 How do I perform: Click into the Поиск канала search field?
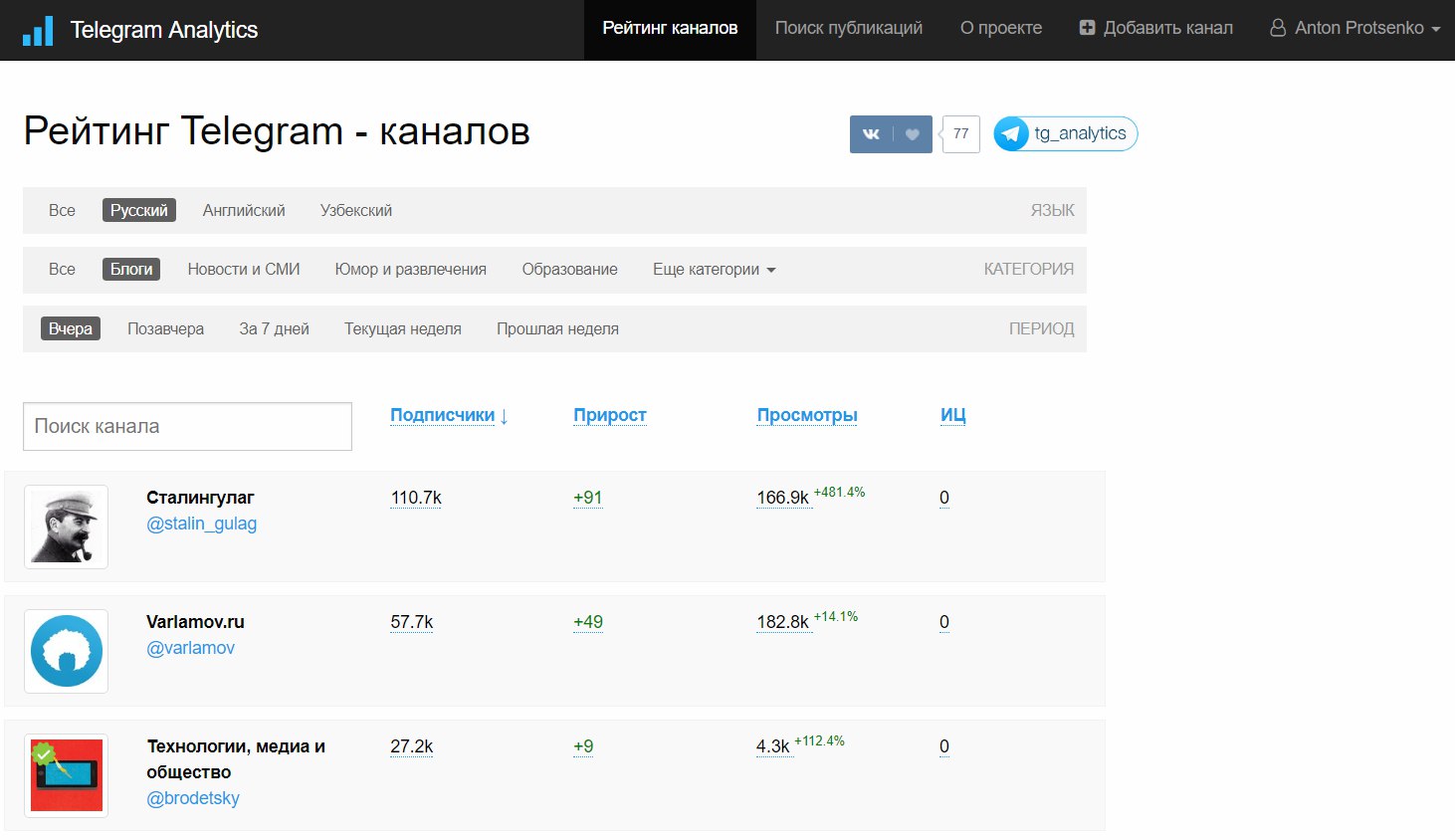[187, 426]
